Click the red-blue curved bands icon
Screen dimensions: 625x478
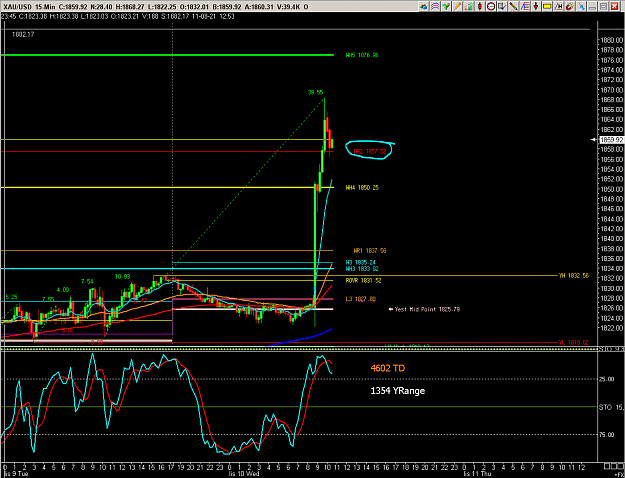point(435,6)
